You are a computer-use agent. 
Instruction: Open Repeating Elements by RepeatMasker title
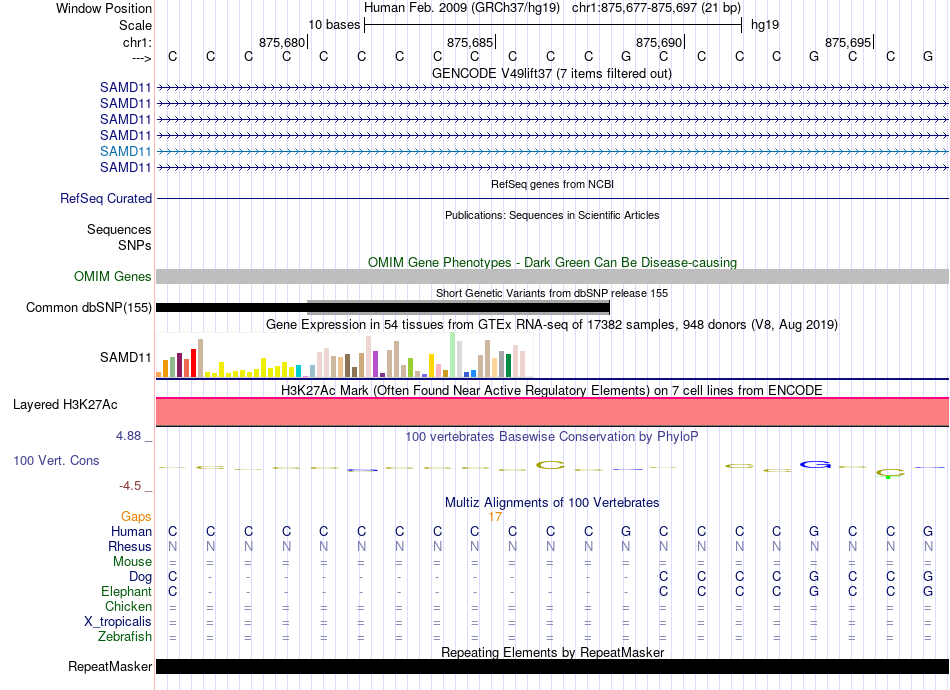pyautogui.click(x=552, y=652)
